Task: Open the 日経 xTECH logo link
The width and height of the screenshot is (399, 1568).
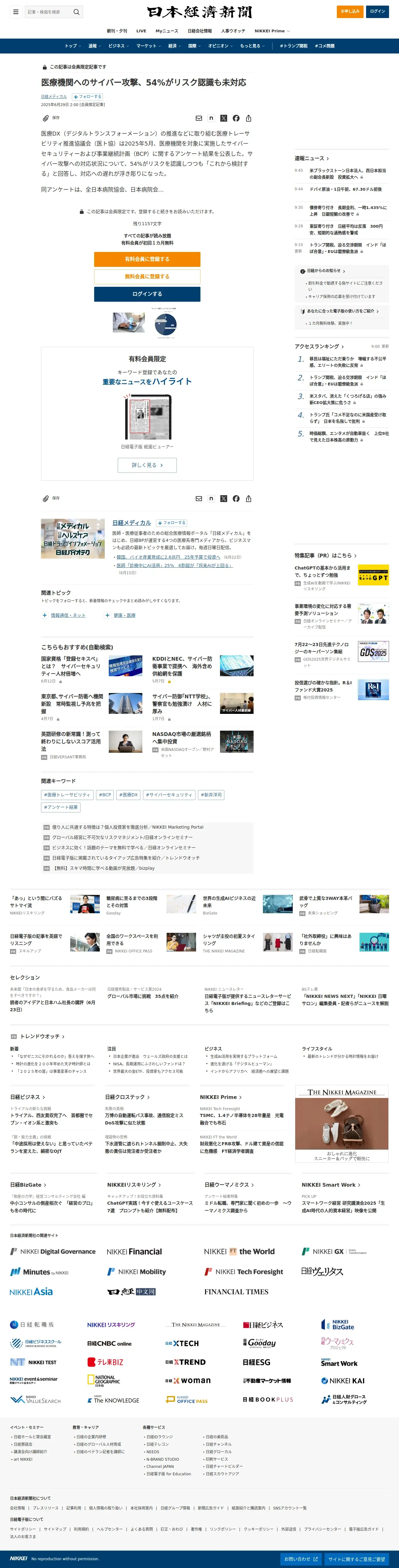Action: pyautogui.click(x=182, y=1343)
